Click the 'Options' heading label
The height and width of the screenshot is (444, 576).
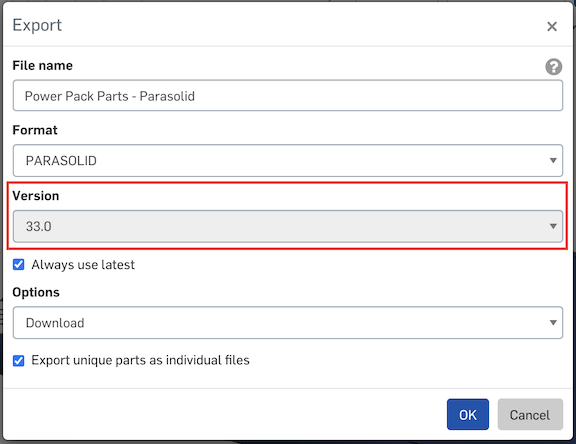click(36, 292)
